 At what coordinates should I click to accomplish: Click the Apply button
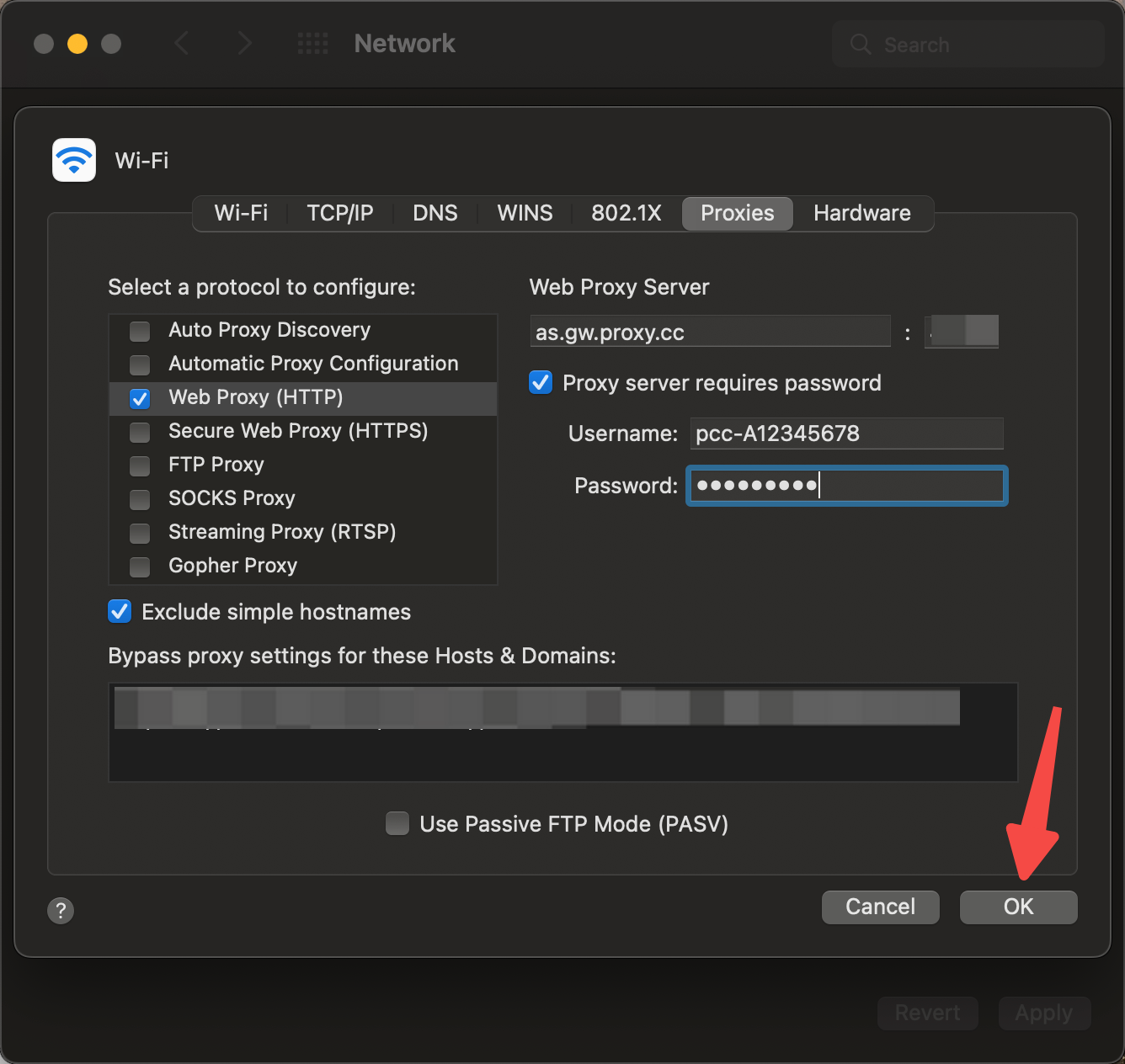(x=1044, y=1013)
